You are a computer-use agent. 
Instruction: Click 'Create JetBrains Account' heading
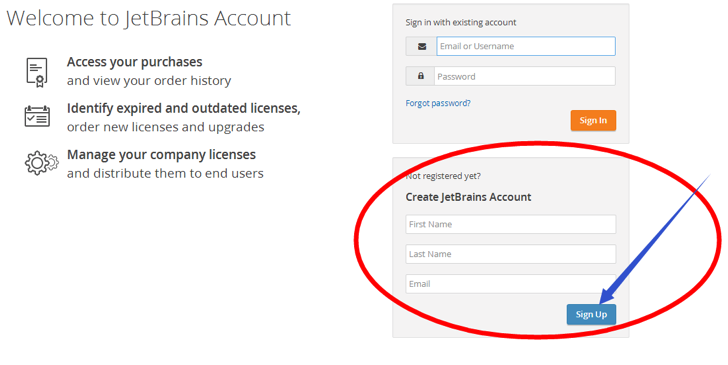coord(468,197)
